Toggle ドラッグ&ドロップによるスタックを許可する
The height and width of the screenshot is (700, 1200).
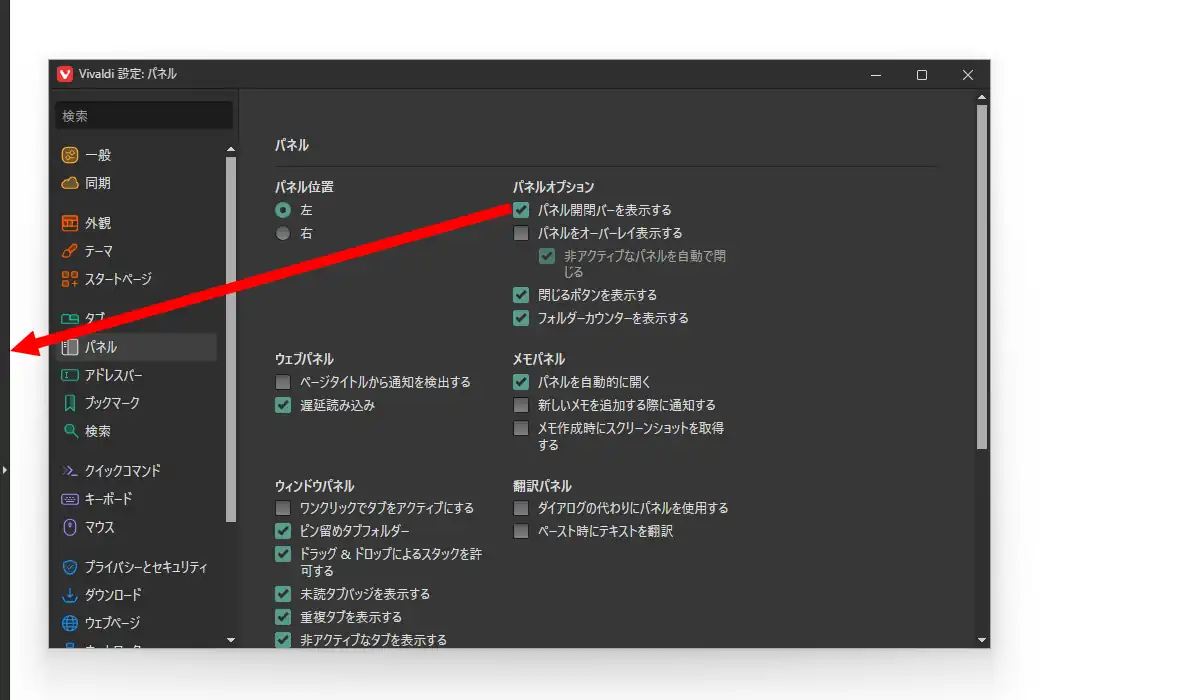283,554
